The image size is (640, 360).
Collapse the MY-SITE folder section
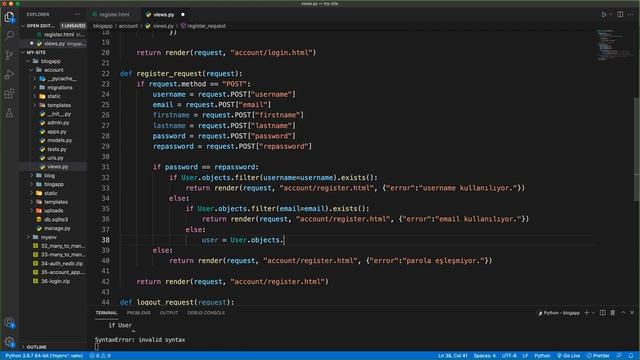(36, 52)
